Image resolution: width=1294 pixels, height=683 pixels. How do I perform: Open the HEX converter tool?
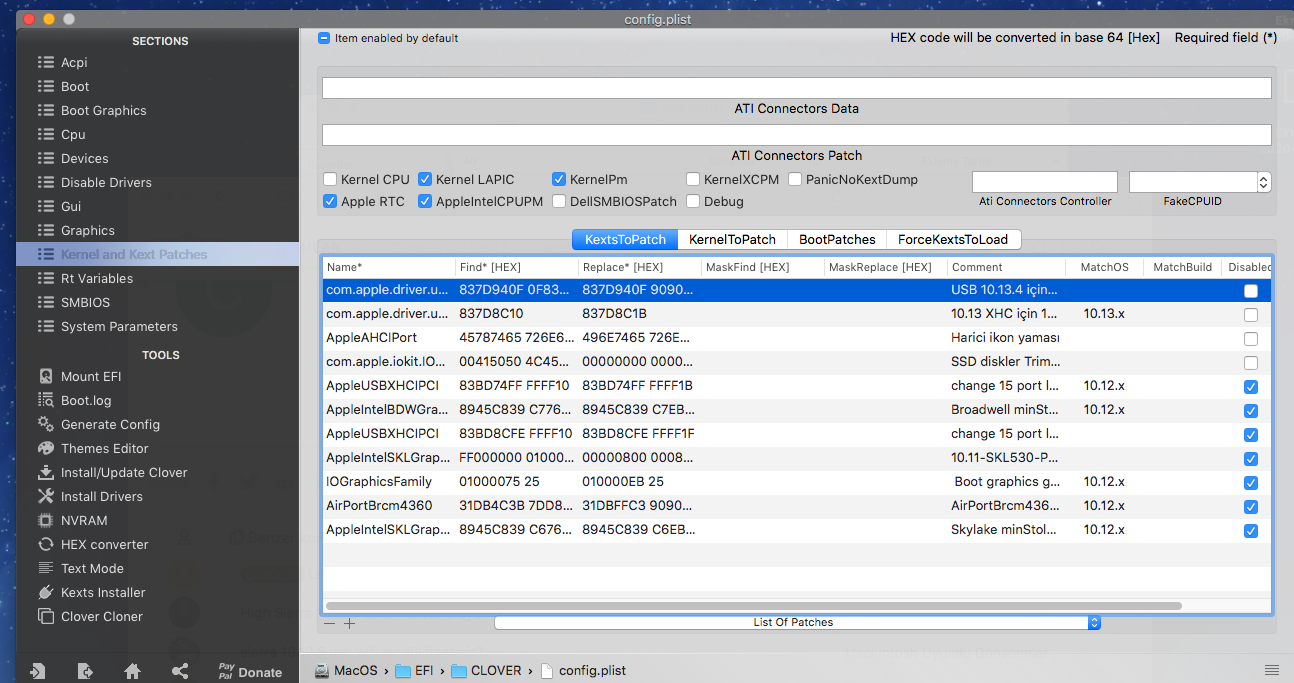tap(104, 544)
